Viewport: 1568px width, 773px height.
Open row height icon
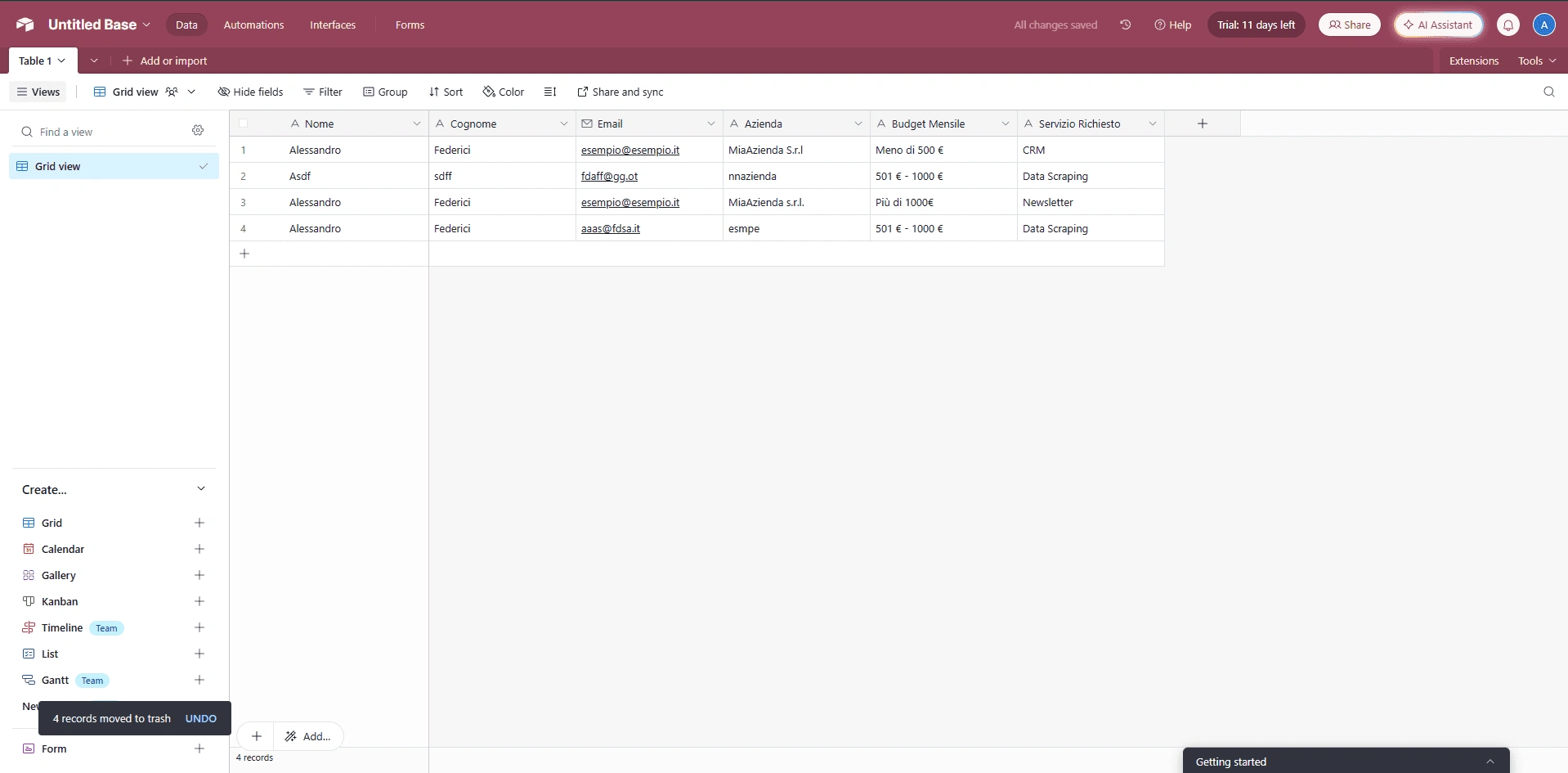[x=550, y=92]
